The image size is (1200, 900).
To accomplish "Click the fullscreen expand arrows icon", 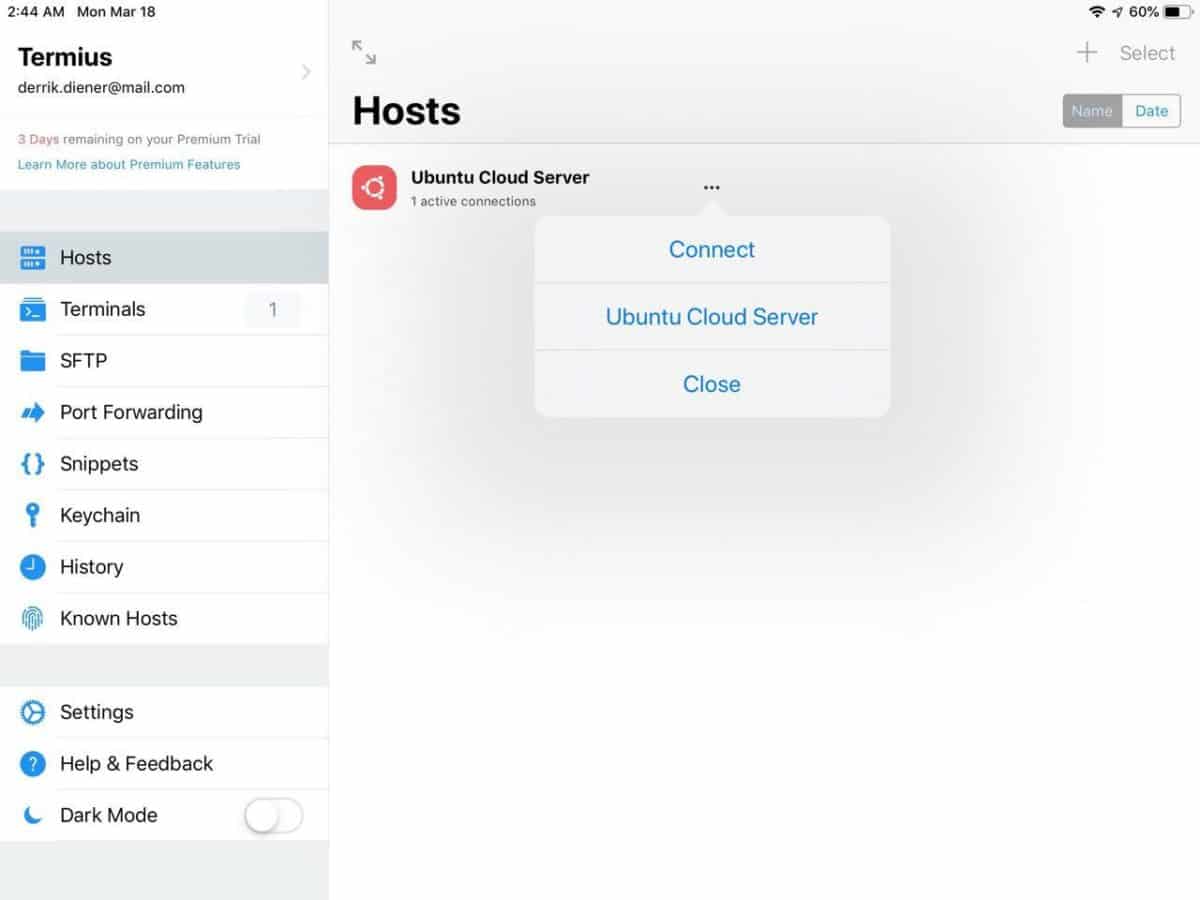I will click(364, 53).
